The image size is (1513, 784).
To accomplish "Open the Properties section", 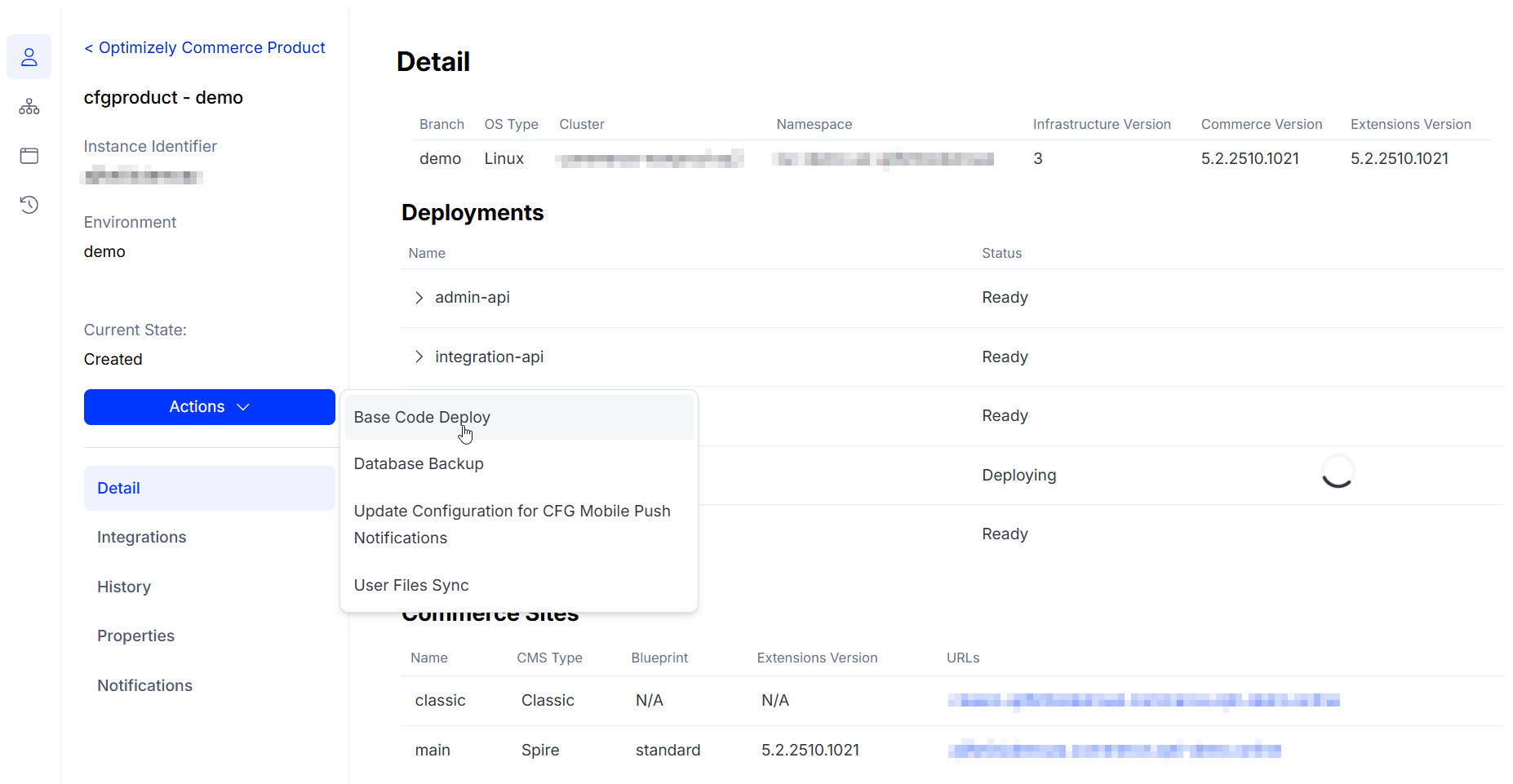I will 135,636.
